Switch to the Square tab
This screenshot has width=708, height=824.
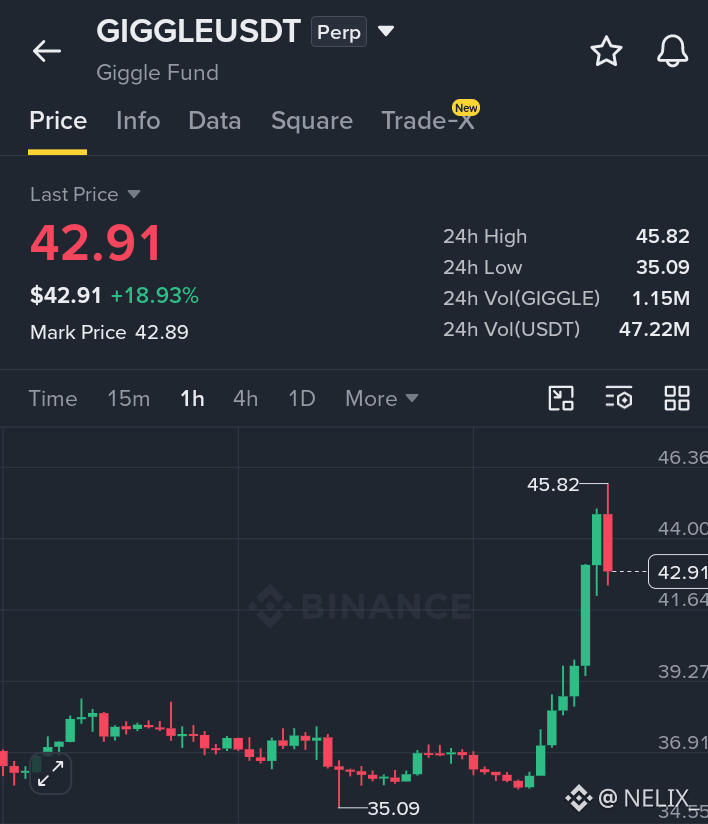312,121
